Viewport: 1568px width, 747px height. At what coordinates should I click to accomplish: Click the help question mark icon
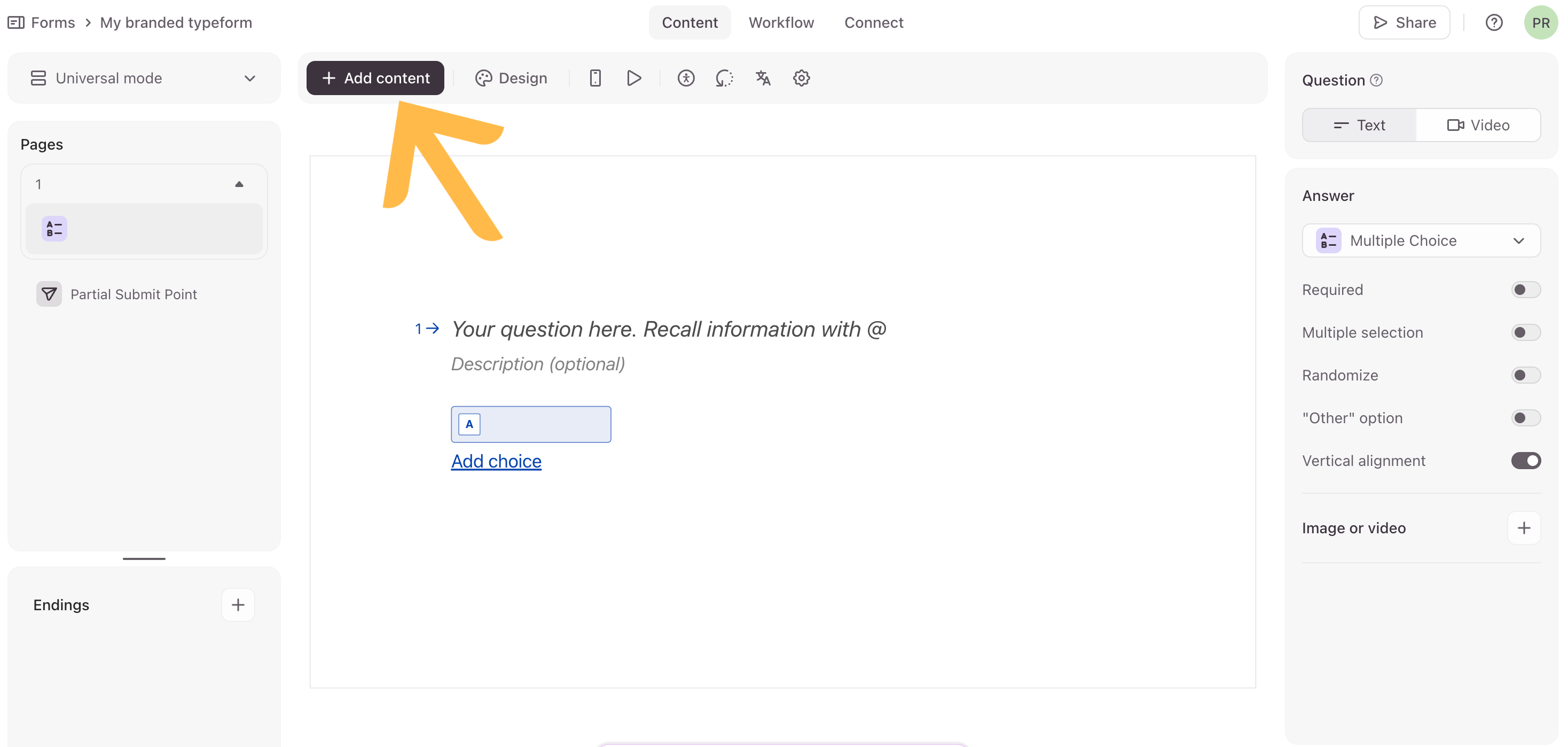[x=1494, y=22]
